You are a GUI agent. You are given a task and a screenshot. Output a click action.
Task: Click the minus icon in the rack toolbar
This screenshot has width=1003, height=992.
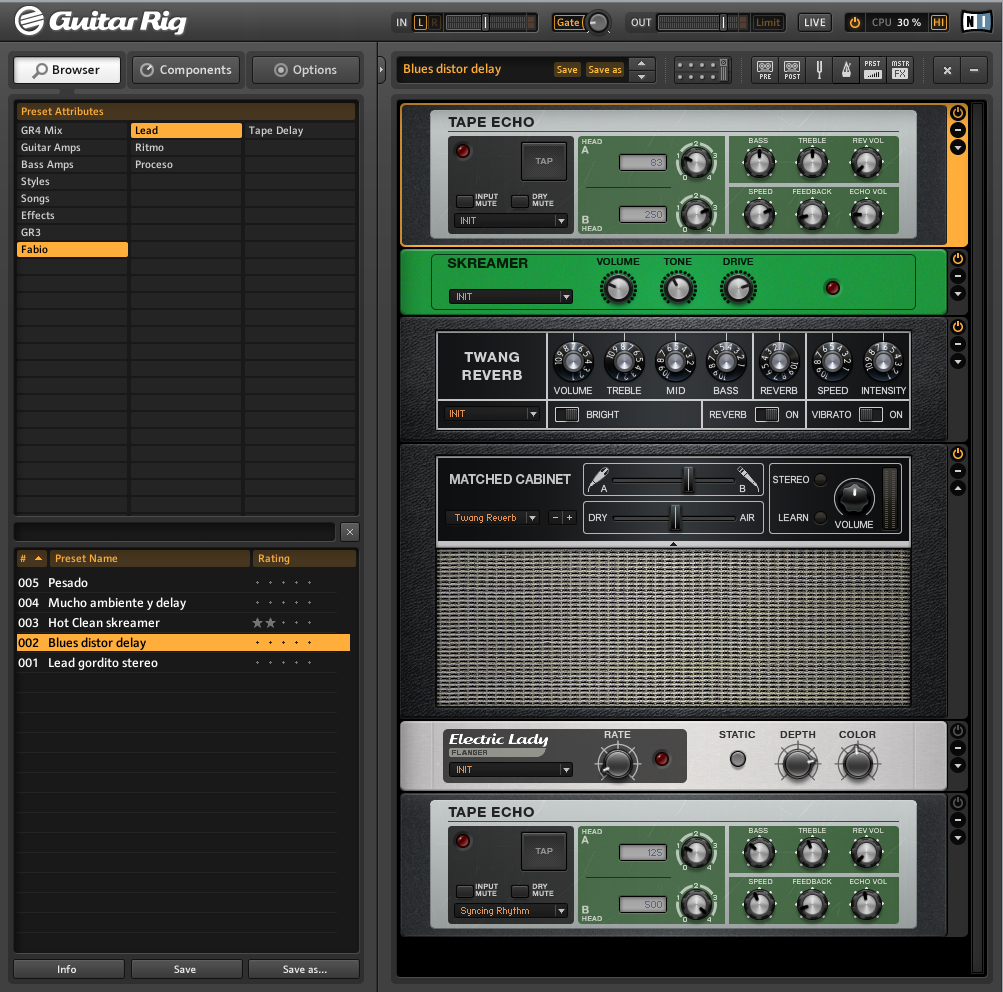click(974, 70)
